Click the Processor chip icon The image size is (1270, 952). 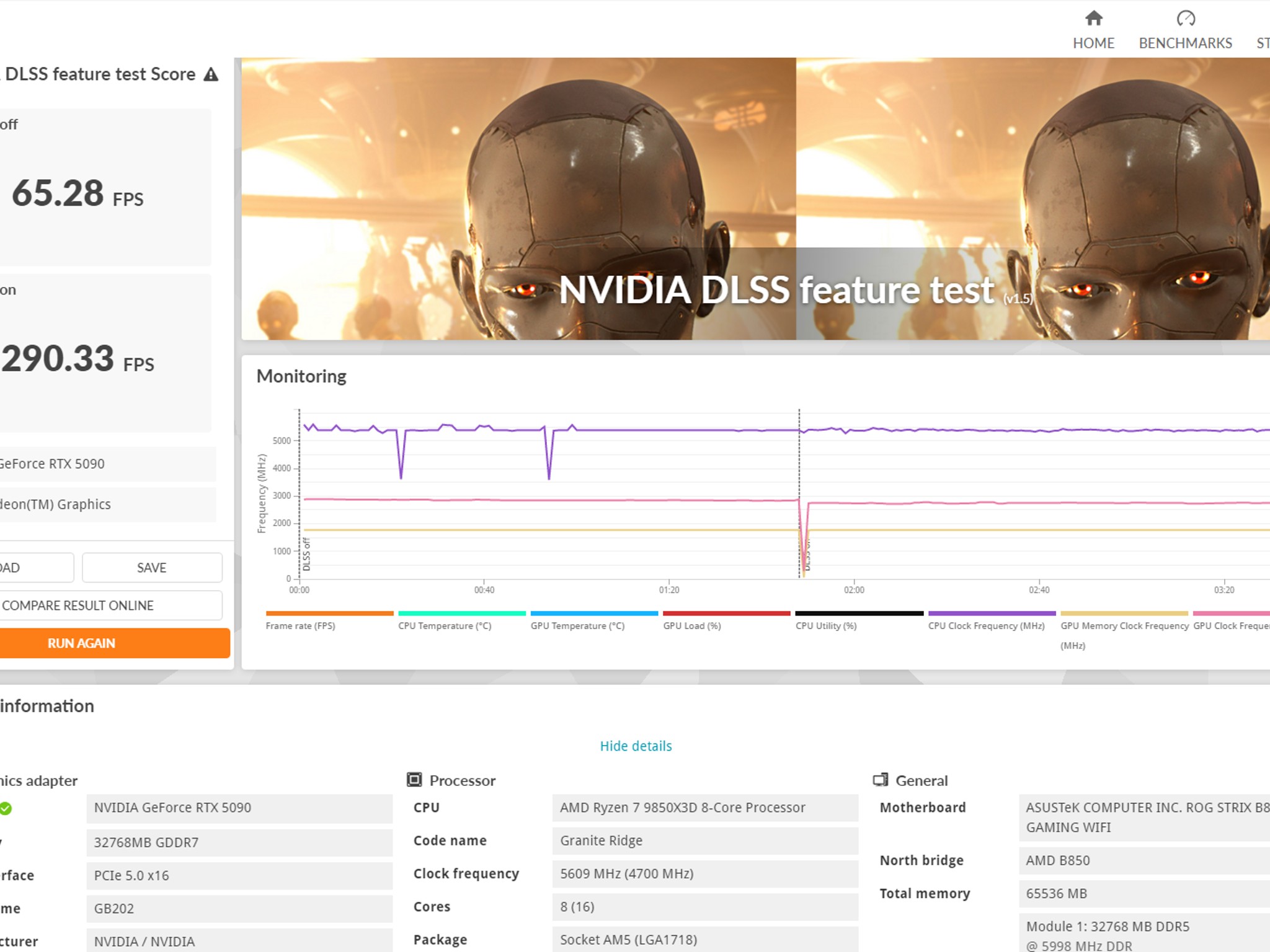[414, 780]
